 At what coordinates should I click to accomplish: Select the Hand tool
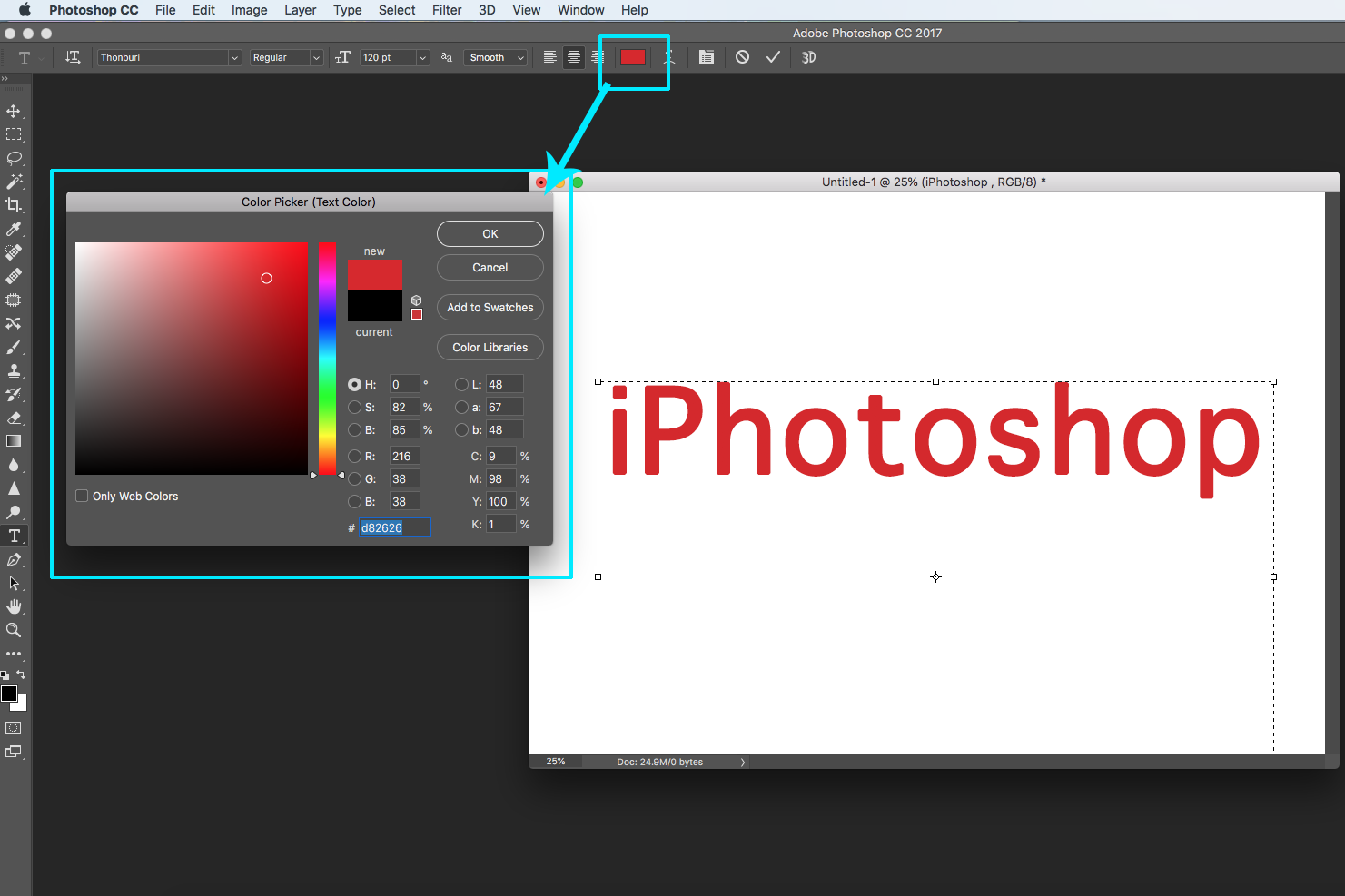(x=14, y=606)
